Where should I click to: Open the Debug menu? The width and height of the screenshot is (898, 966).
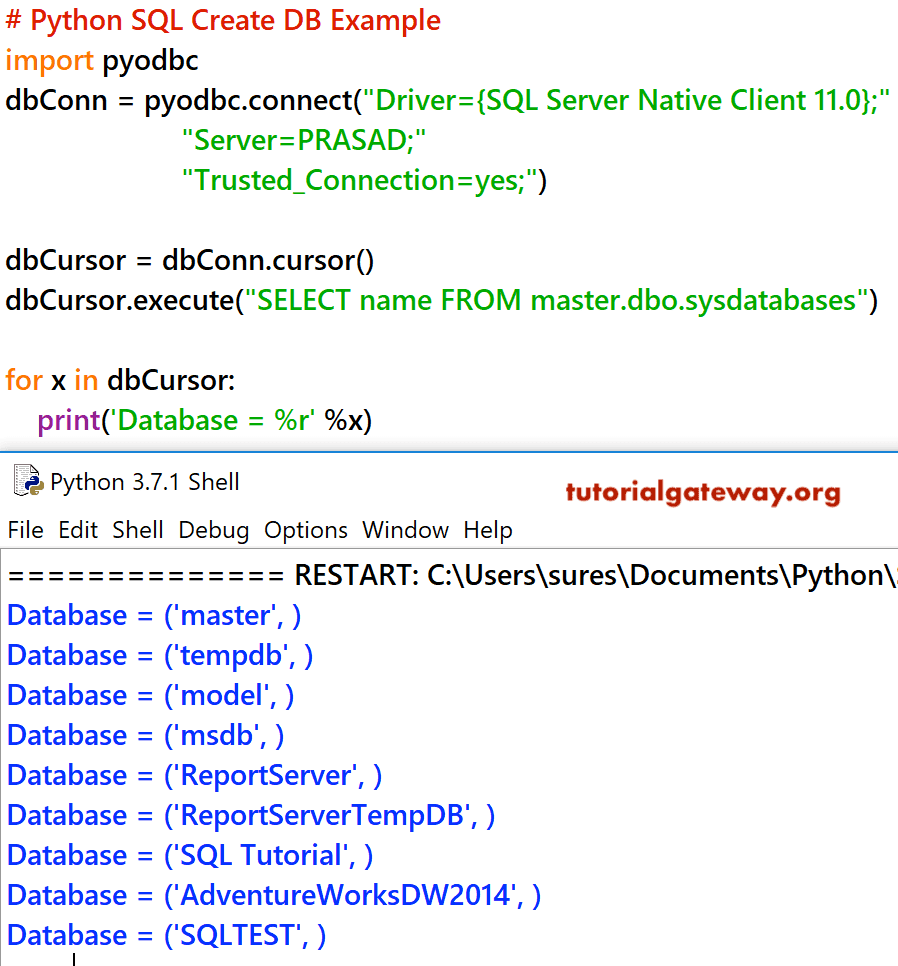[213, 530]
